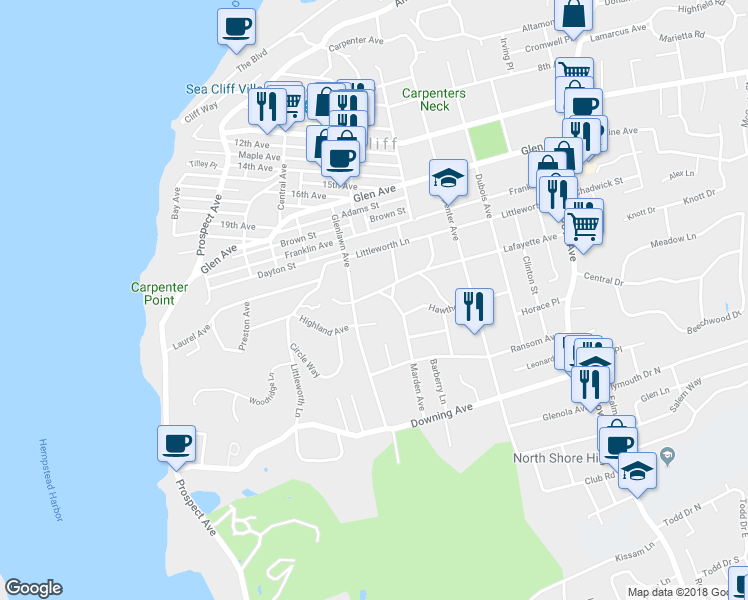Click the Laurel Ave street label
The image size is (748, 600).
(191, 337)
